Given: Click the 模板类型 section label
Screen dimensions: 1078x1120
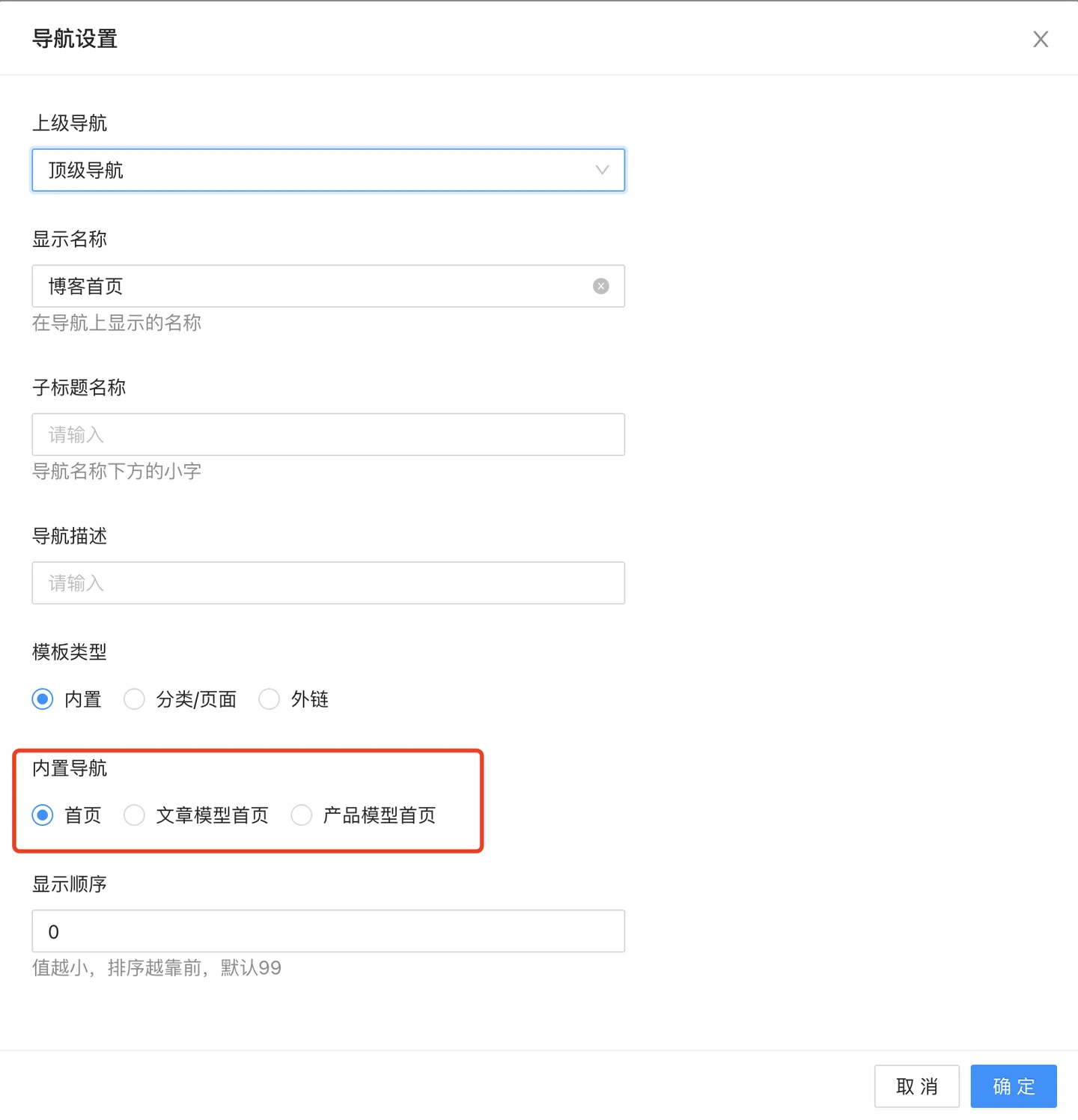Looking at the screenshot, I should pos(70,652).
